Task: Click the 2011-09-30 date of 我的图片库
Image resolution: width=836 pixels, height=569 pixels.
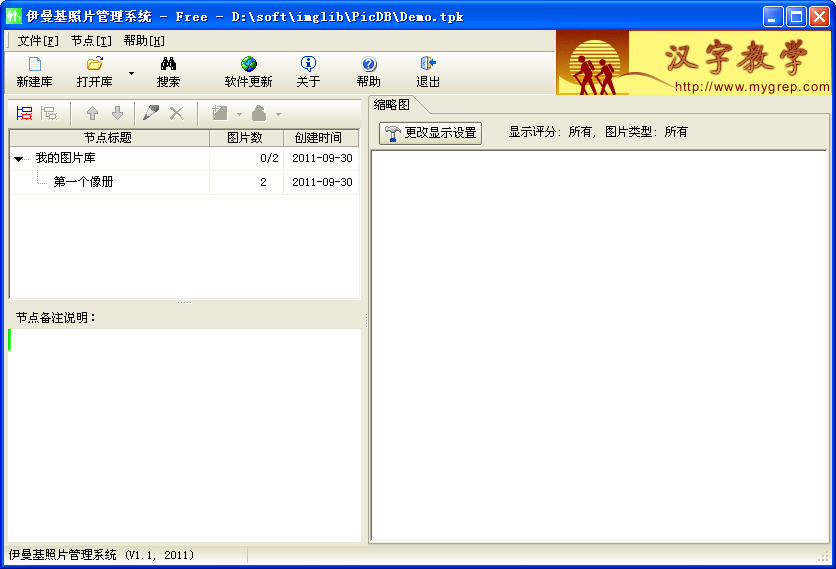Action: click(322, 158)
